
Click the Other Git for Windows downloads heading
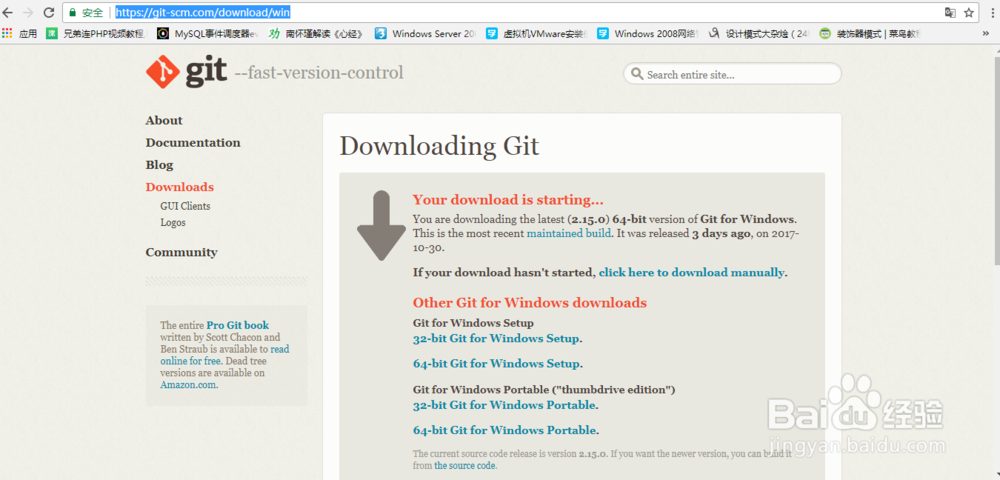tap(530, 303)
